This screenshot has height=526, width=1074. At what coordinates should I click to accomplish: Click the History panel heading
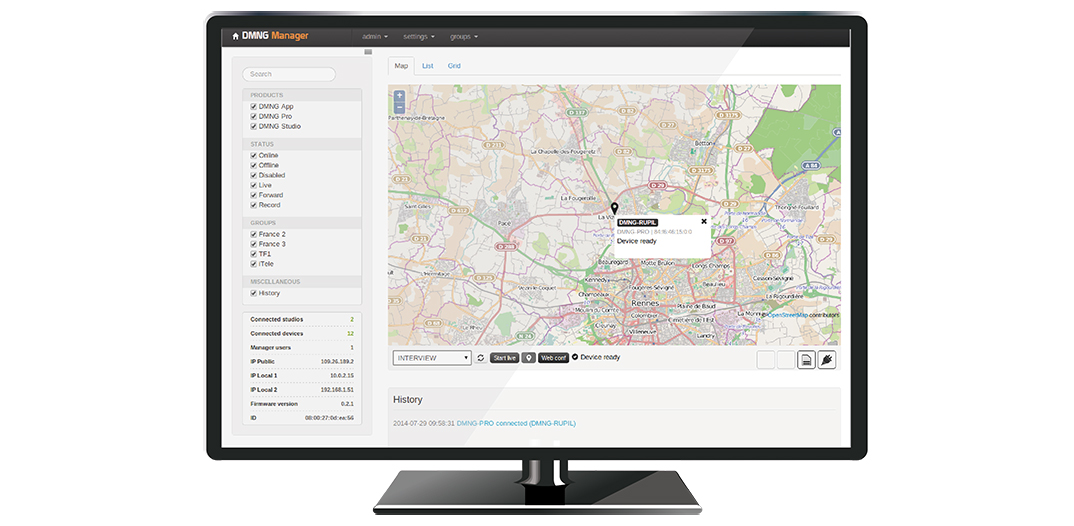pos(408,399)
